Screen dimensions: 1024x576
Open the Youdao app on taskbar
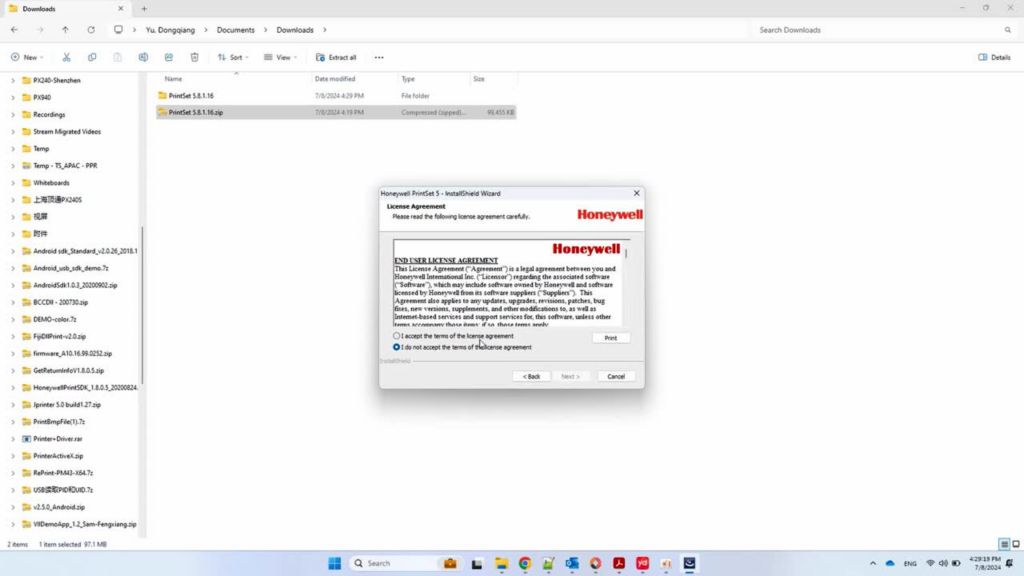point(643,563)
